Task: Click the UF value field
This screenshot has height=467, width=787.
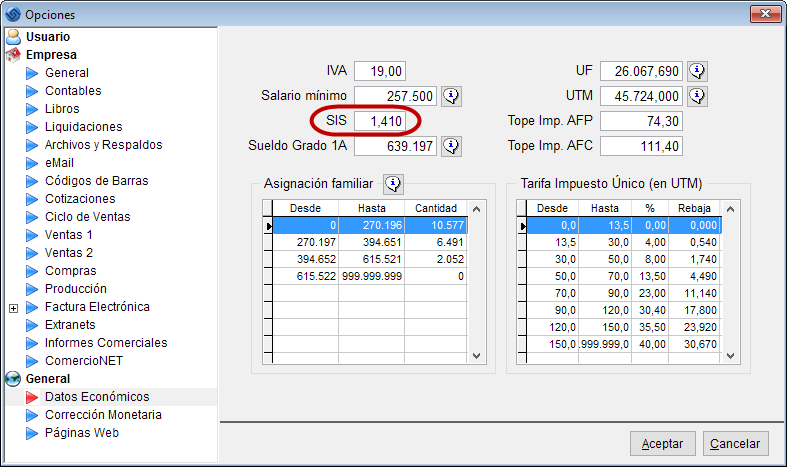Action: [641, 71]
